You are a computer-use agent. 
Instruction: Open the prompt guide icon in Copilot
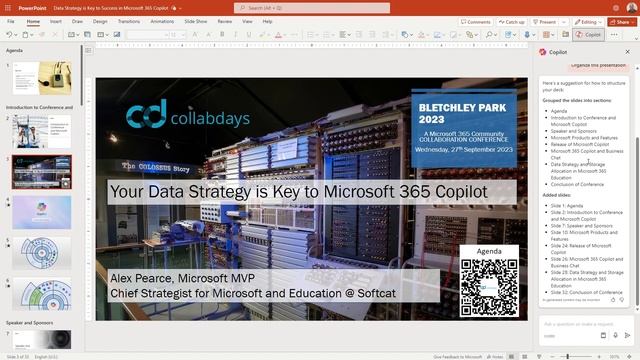pyautogui.click(x=603, y=336)
